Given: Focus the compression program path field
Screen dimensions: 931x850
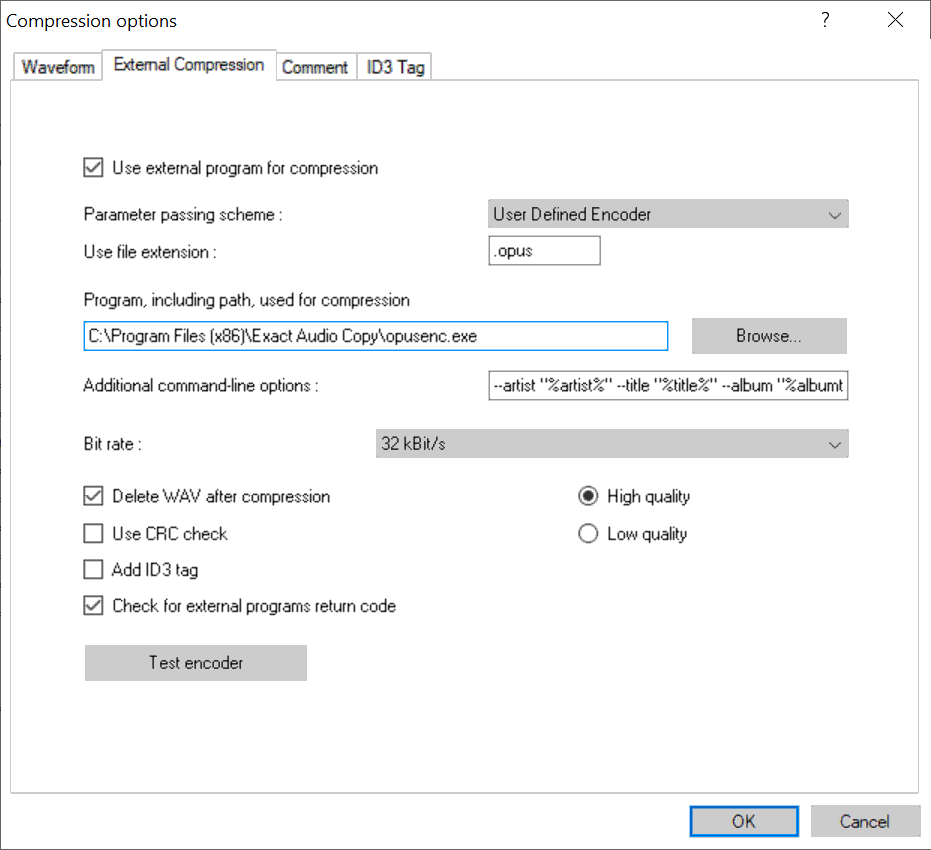Looking at the screenshot, I should pos(375,336).
